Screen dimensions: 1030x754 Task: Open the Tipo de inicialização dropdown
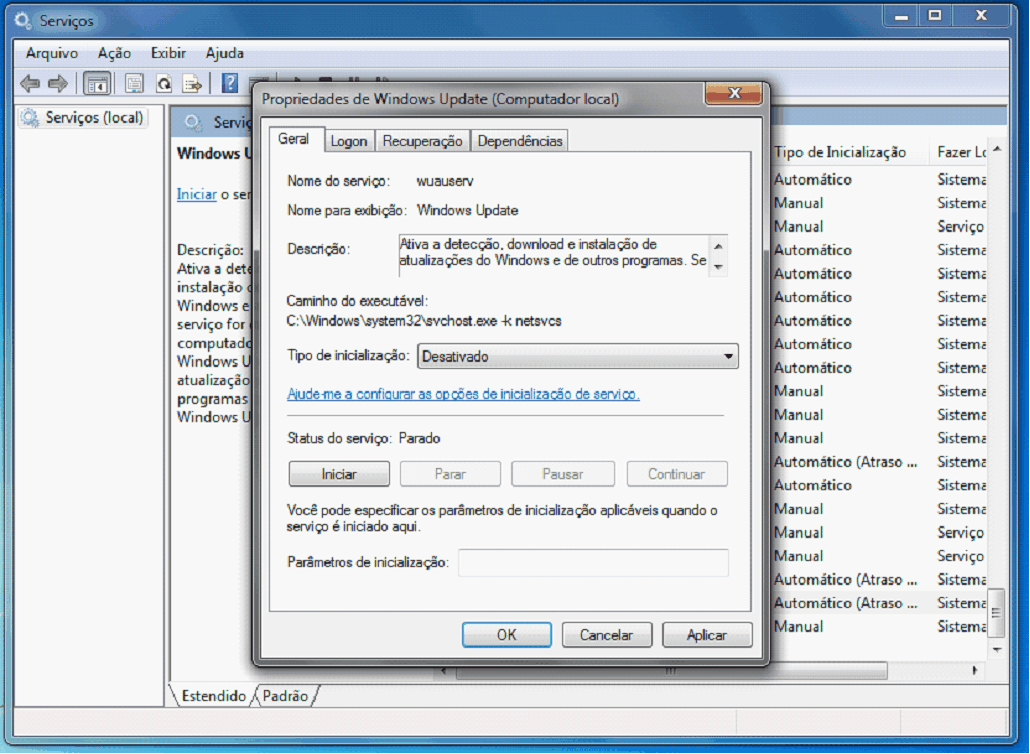tap(577, 356)
